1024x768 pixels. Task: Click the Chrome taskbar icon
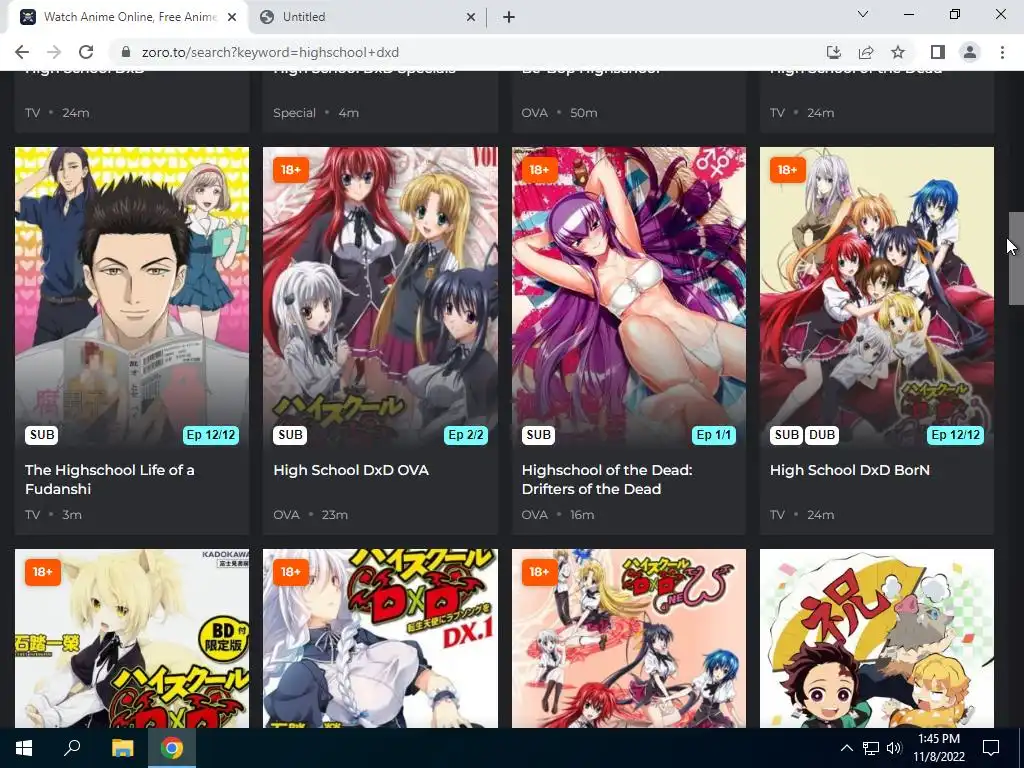click(x=172, y=748)
